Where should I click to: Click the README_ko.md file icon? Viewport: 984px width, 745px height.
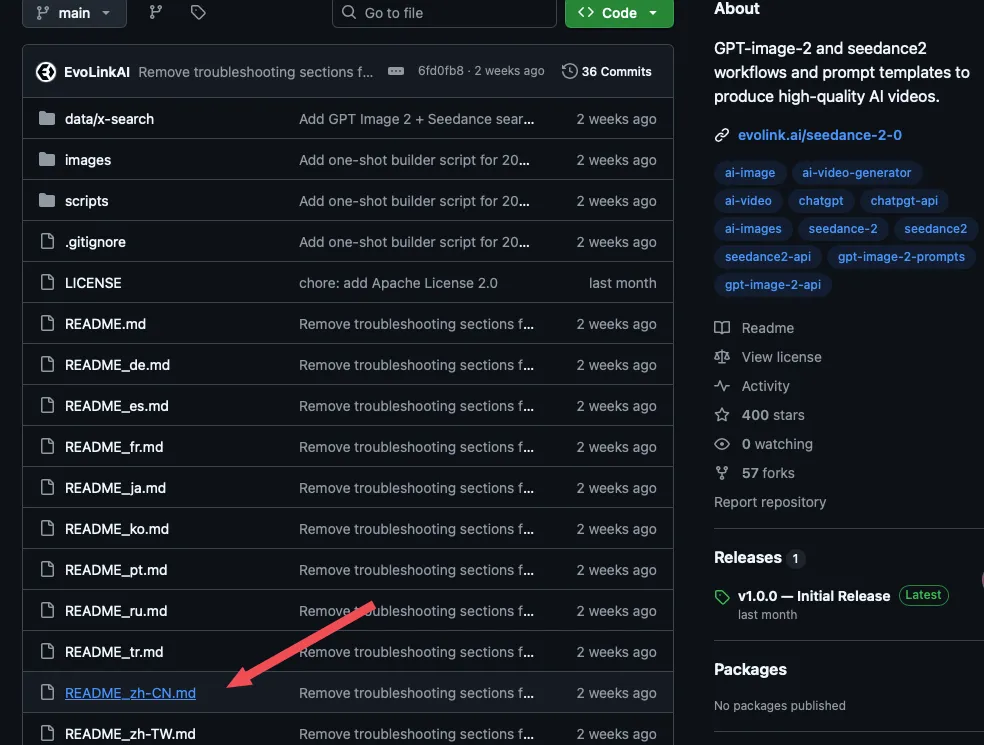(47, 528)
